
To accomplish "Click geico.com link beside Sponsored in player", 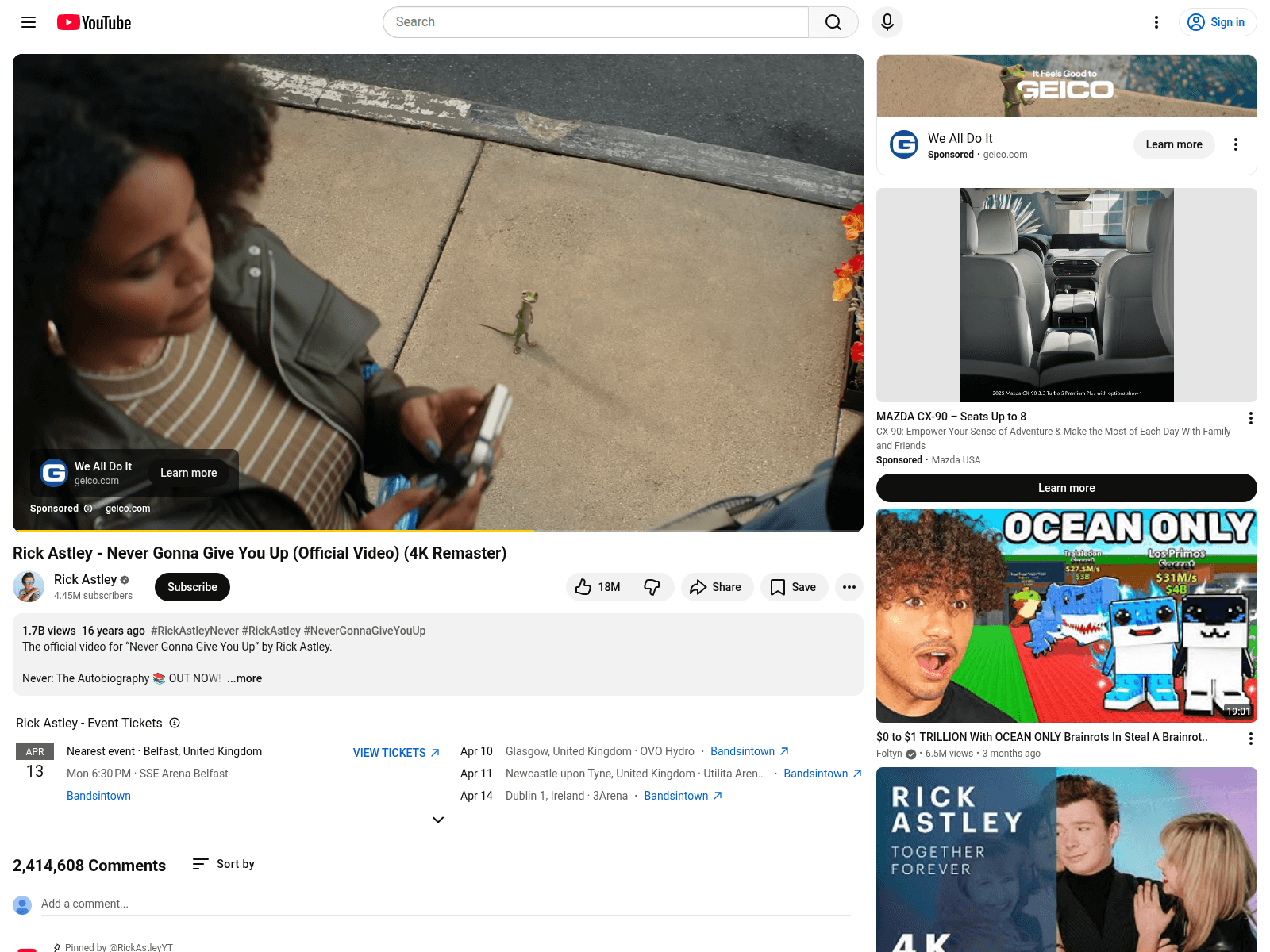I will point(128,509).
